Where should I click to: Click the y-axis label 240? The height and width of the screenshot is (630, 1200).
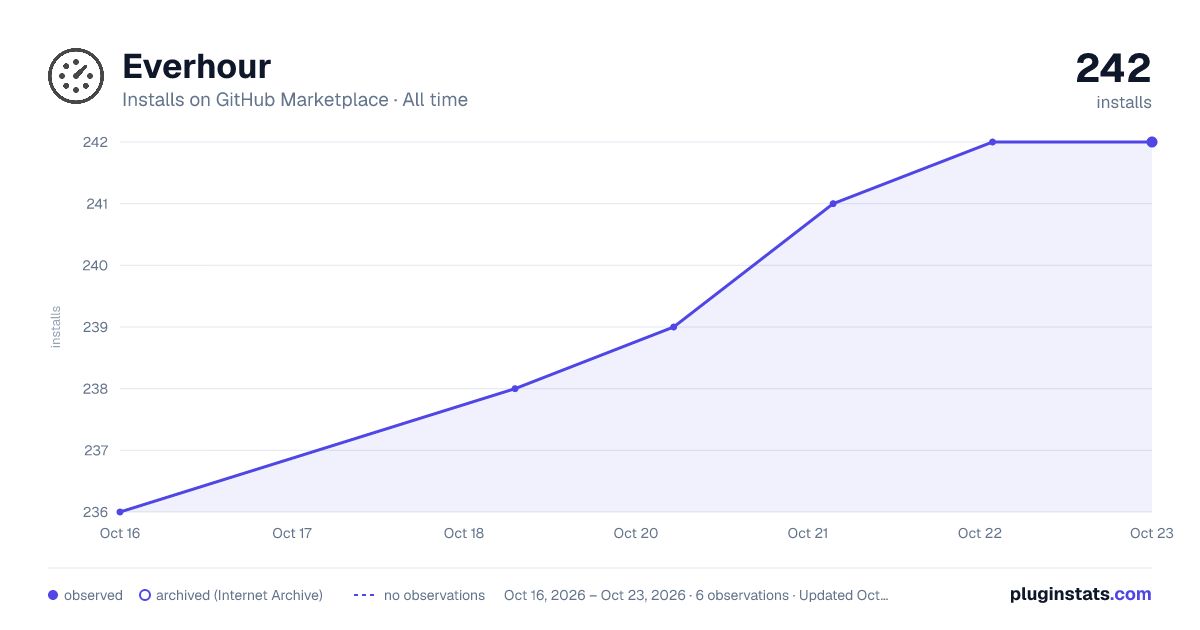[x=95, y=266]
